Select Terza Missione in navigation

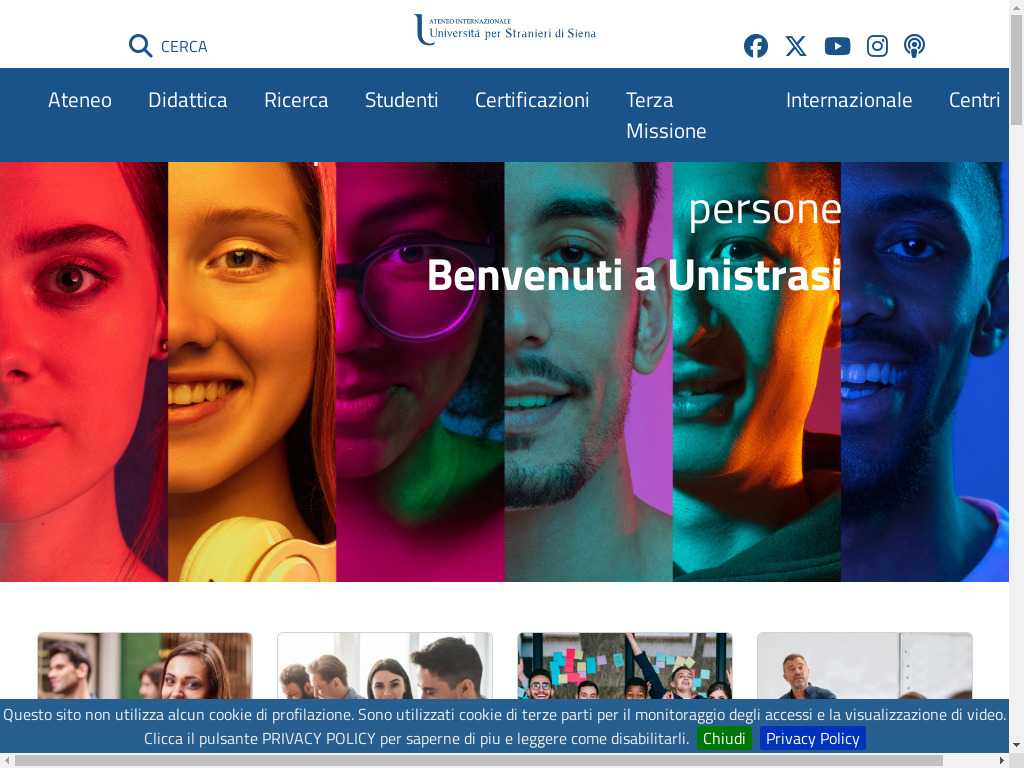666,115
